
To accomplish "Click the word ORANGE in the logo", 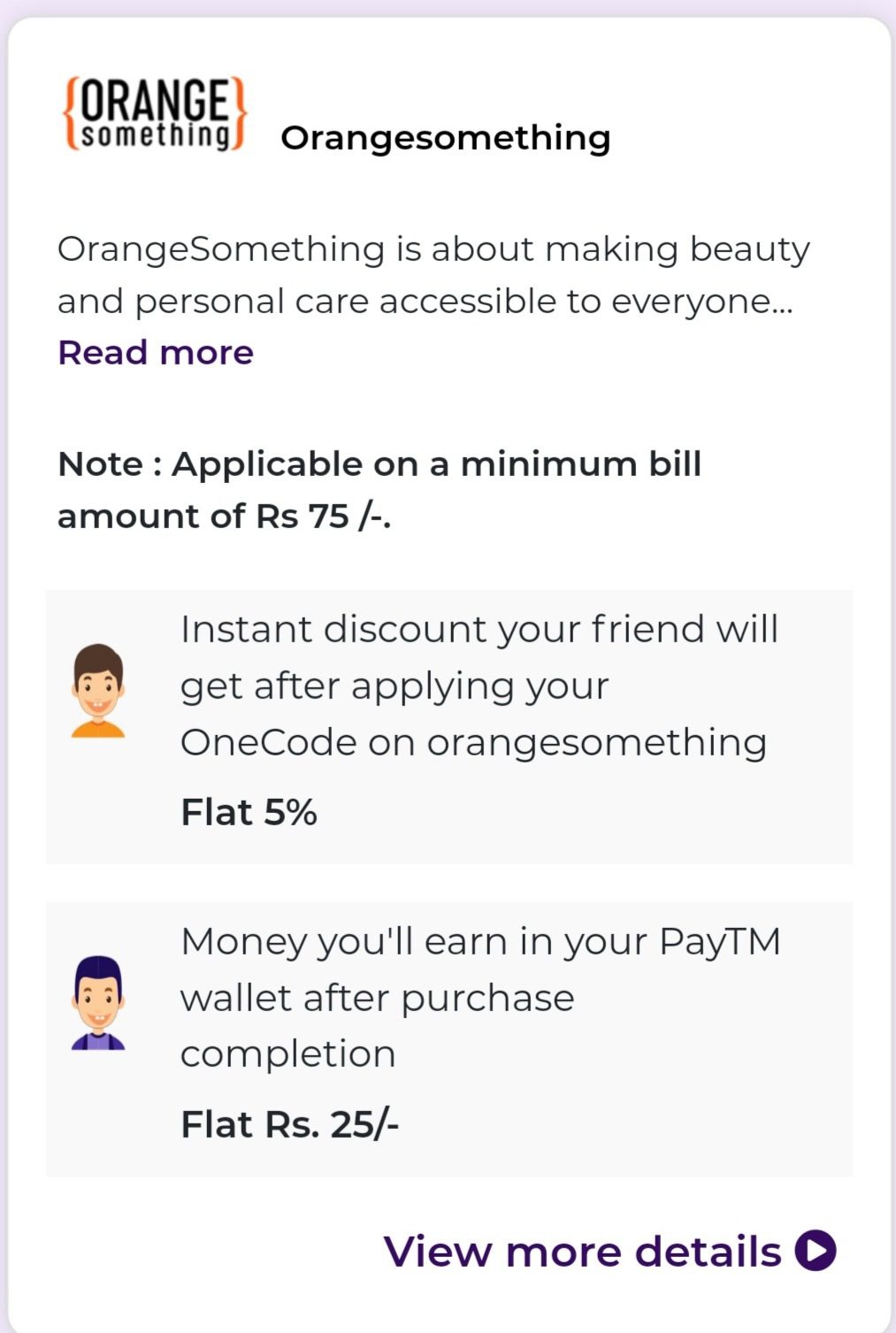I will 154,99.
